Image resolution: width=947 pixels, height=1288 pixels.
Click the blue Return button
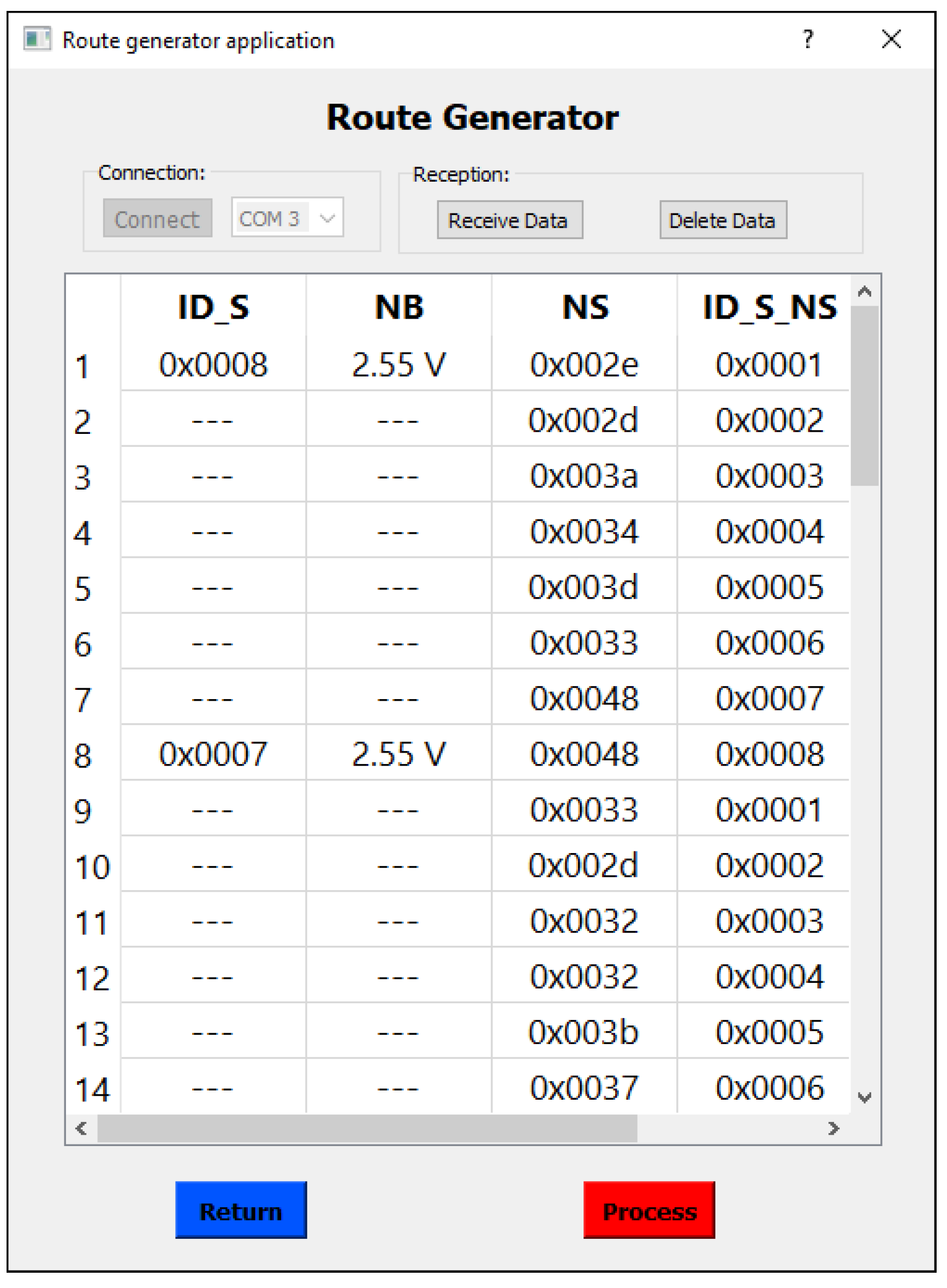[241, 1211]
